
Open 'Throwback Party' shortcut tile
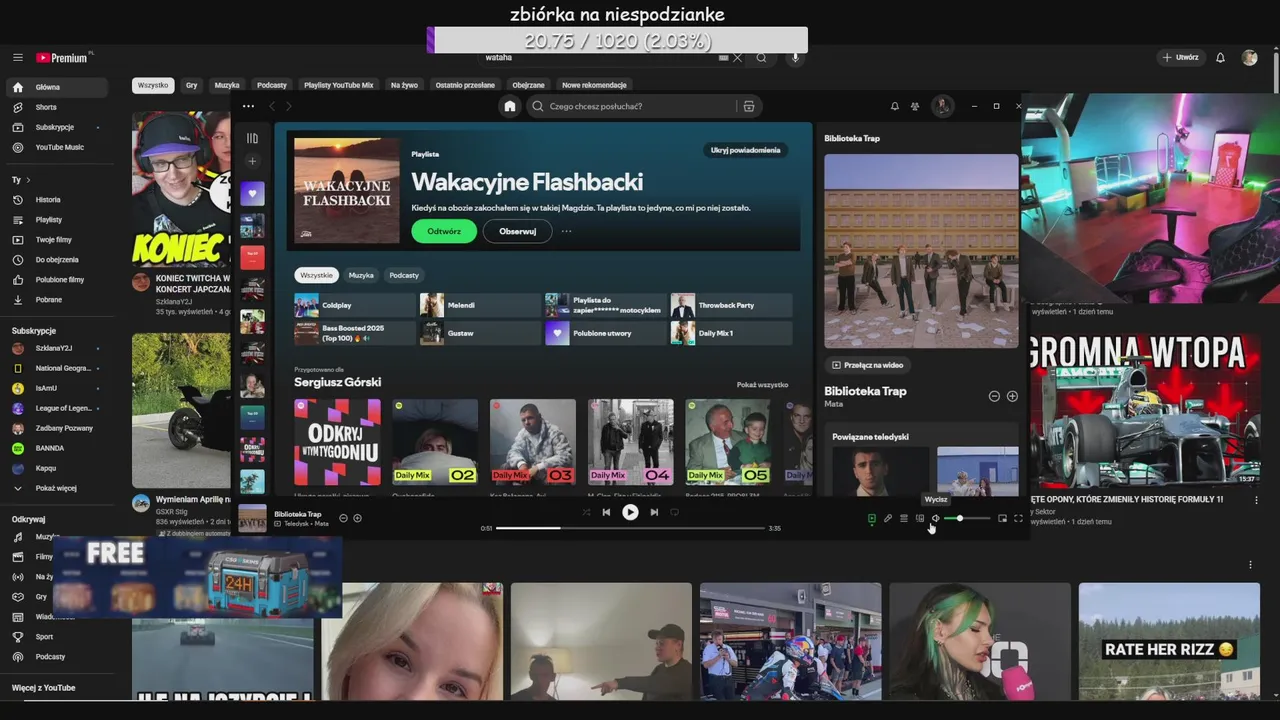click(731, 305)
